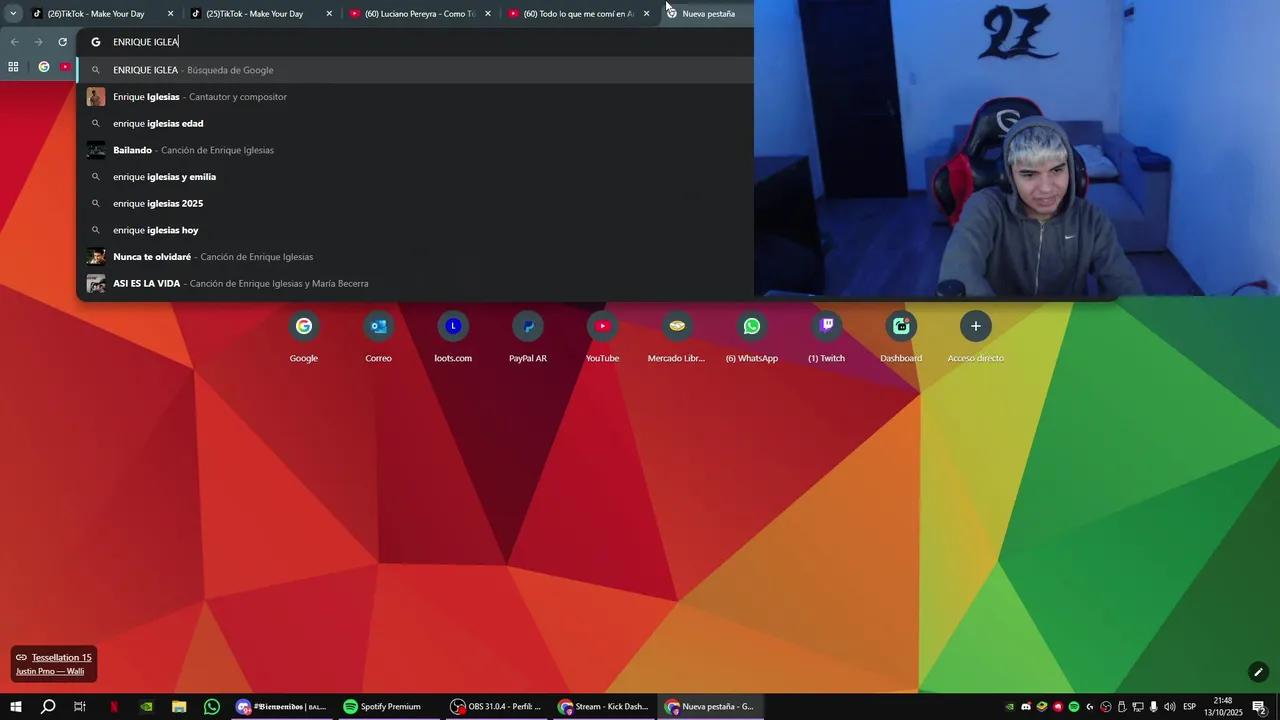The width and height of the screenshot is (1280, 720).
Task: Choose the 'ASI ES LA VIDA' song suggestion
Action: click(415, 283)
